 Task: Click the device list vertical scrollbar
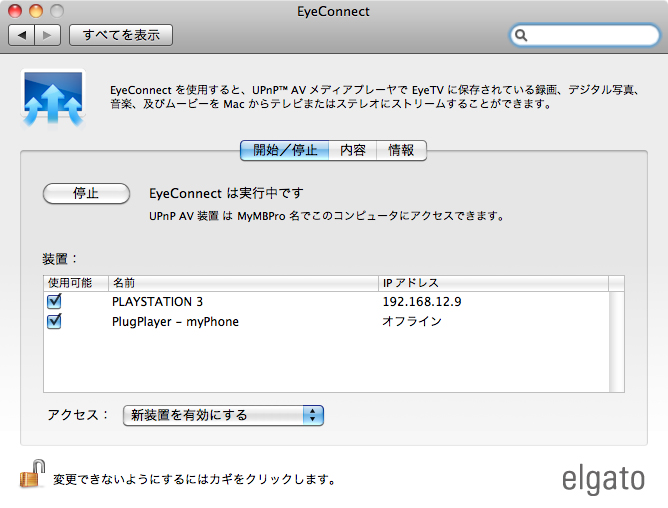click(x=616, y=341)
